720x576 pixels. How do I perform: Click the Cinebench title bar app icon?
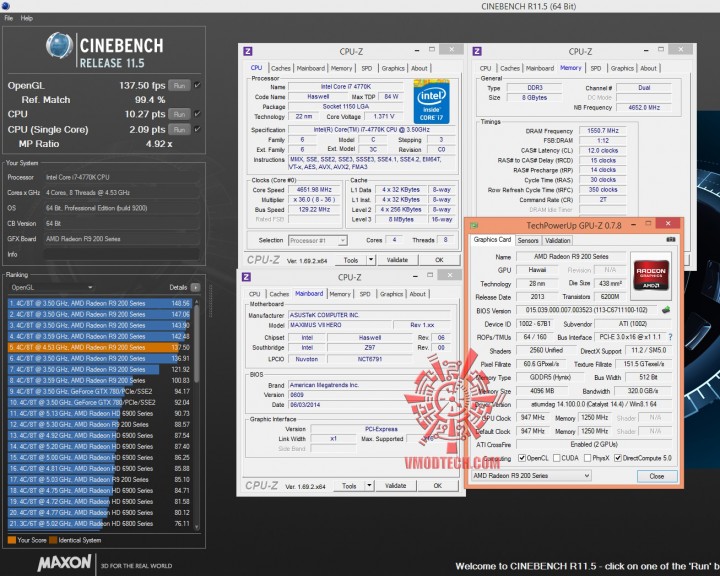click(x=5, y=6)
